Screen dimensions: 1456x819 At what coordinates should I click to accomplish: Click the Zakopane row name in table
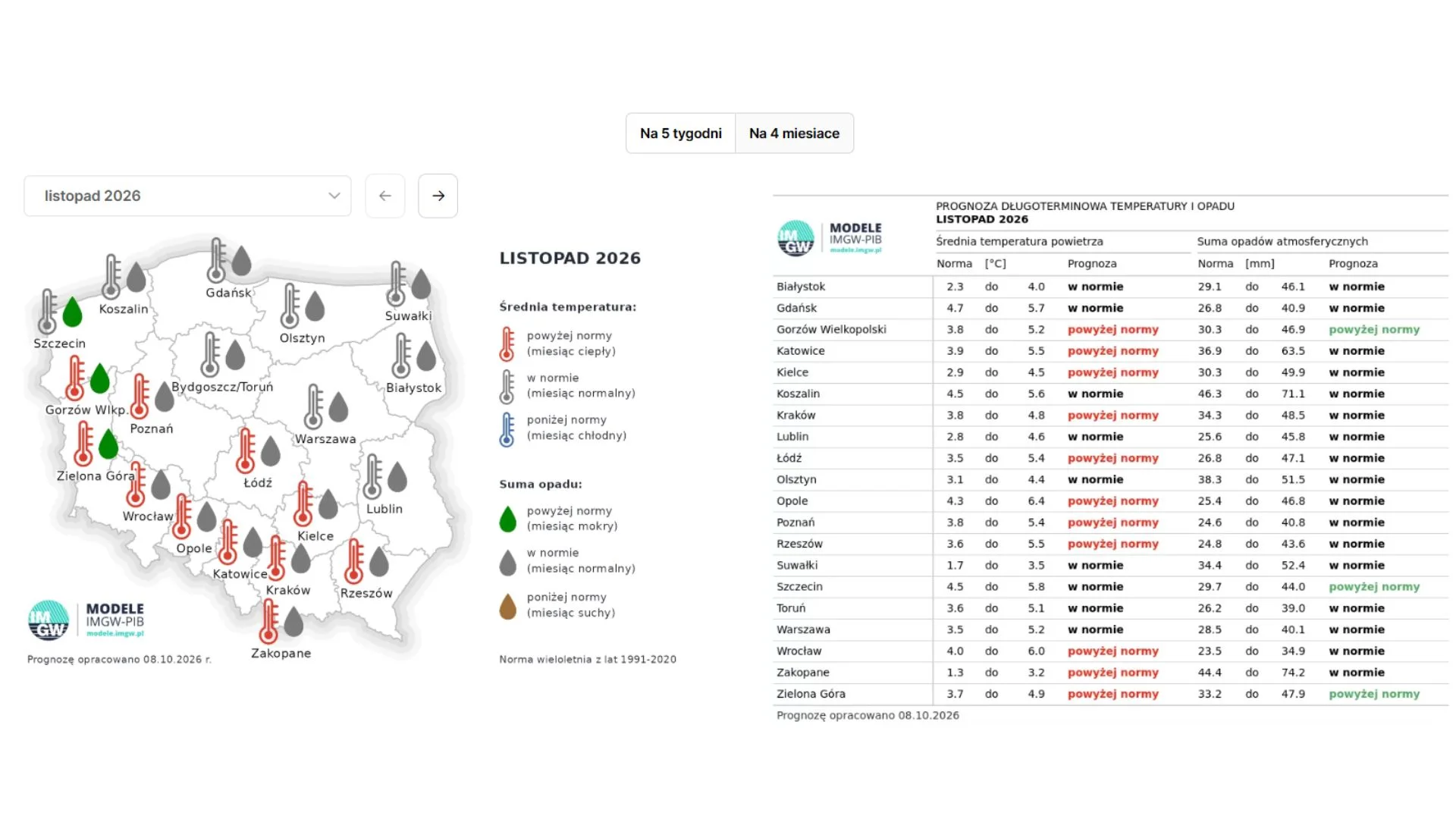(803, 673)
